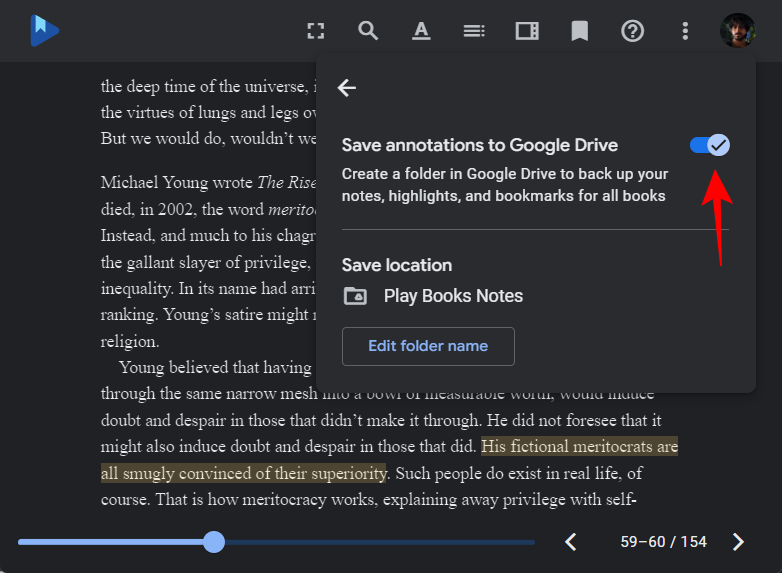
Task: Open the three-dot more options menu
Action: [685, 31]
